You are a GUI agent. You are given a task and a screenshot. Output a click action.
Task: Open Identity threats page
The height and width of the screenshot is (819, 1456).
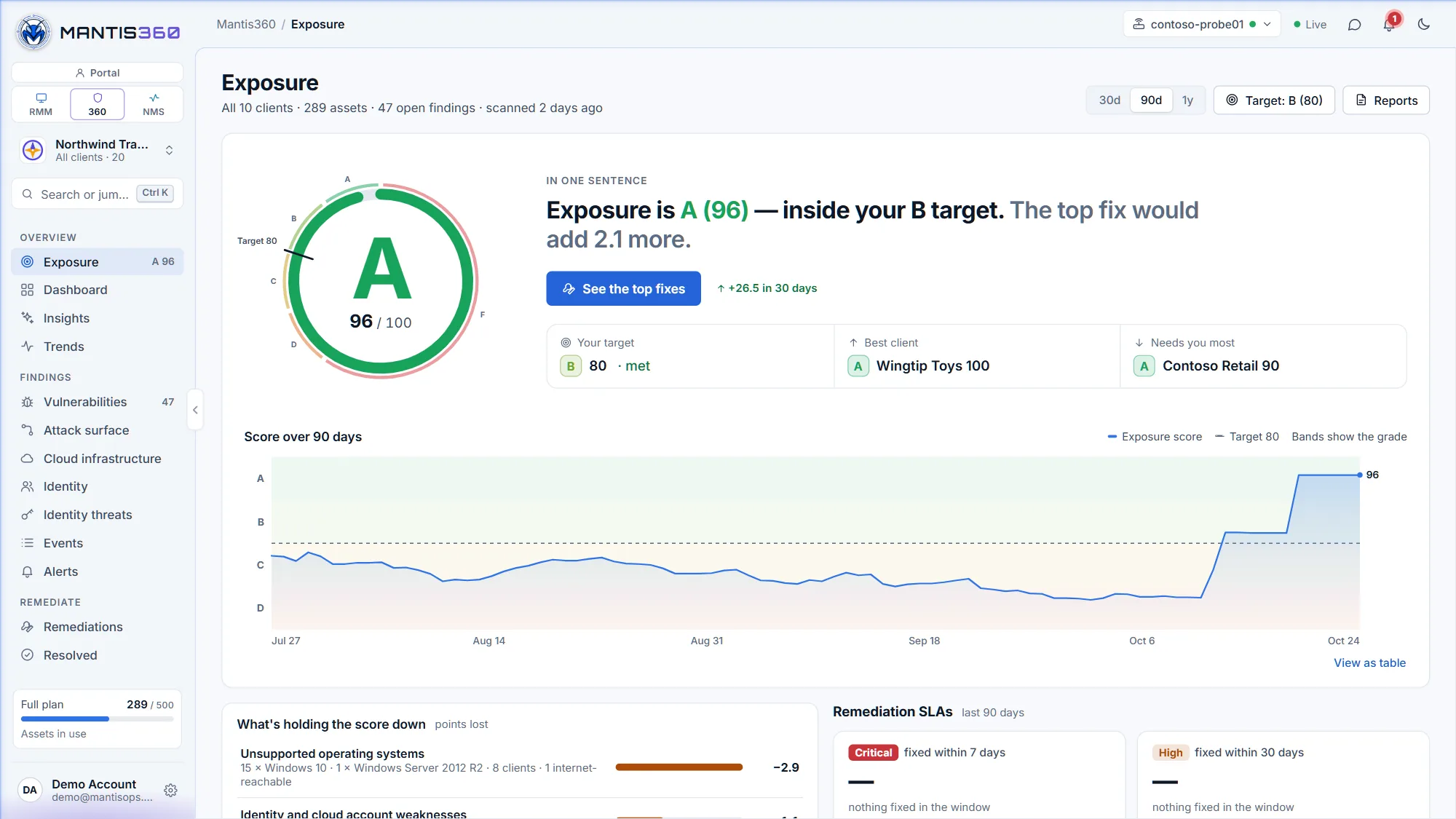pos(98,515)
